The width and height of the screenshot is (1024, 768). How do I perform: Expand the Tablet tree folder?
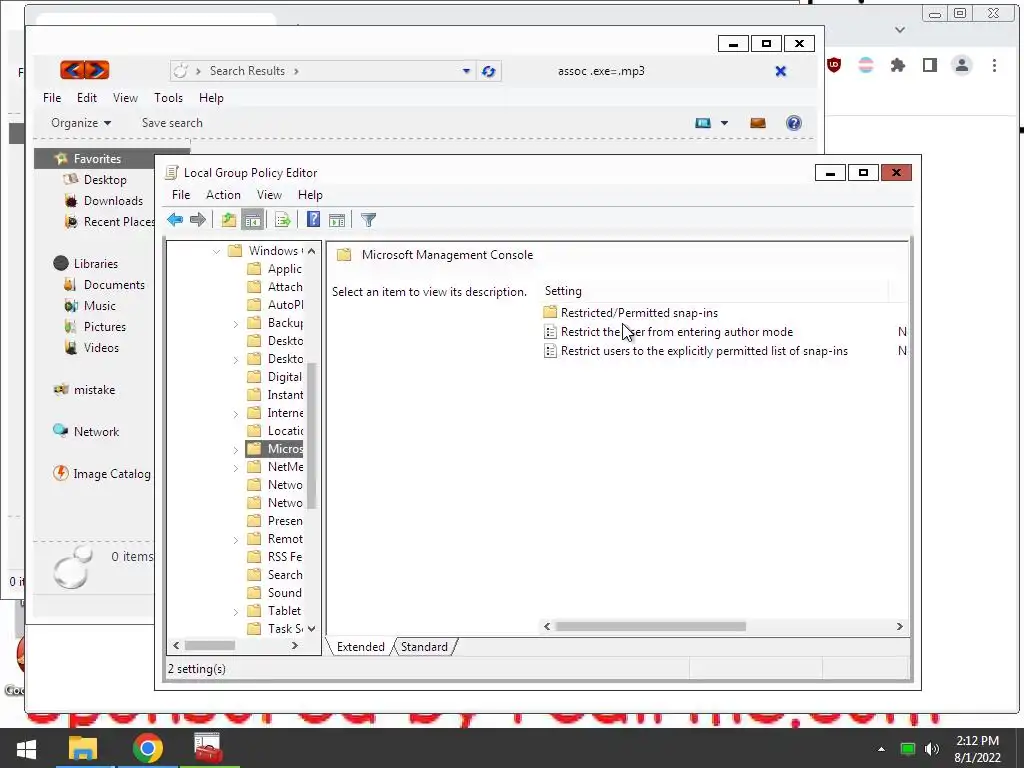click(236, 612)
